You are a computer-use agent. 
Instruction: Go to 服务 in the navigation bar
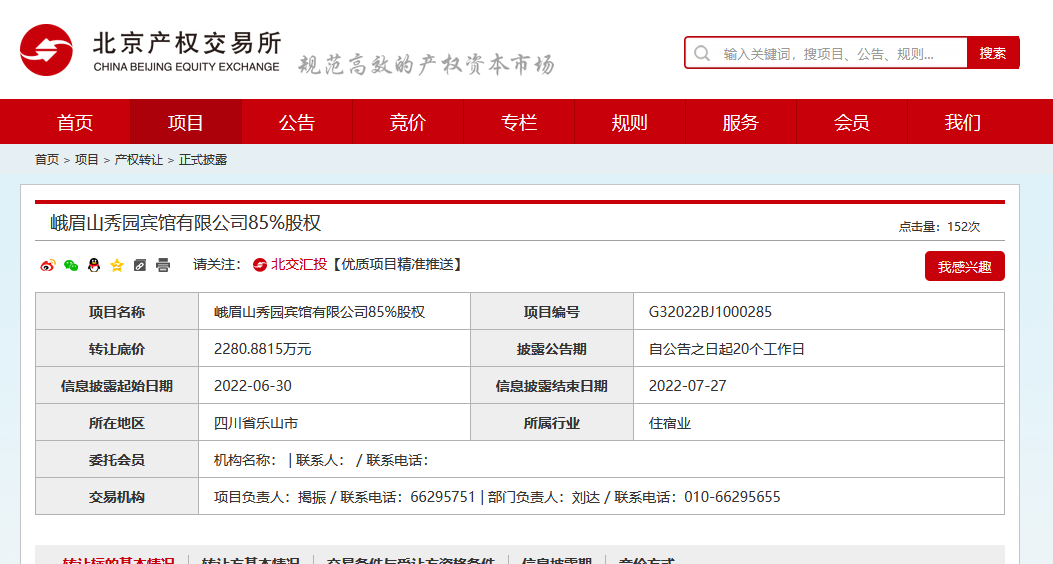(x=741, y=122)
